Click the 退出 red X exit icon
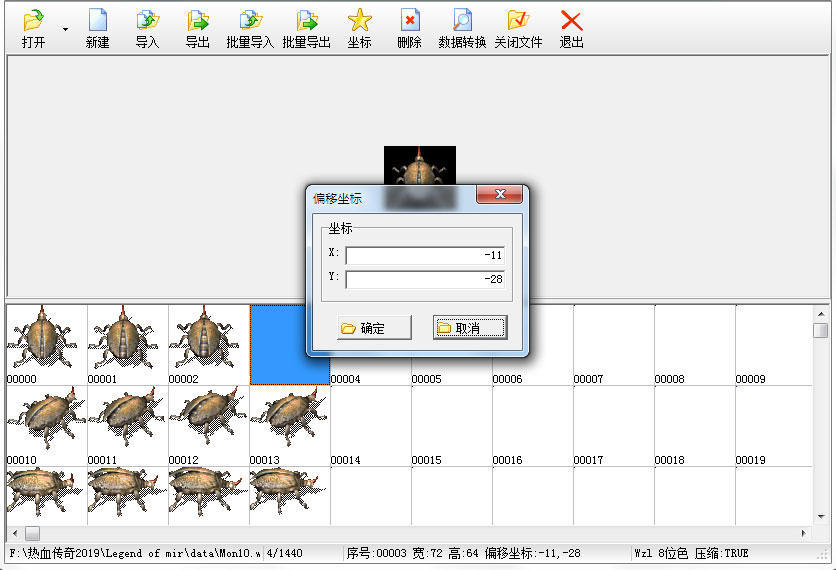The image size is (836, 570). click(571, 22)
